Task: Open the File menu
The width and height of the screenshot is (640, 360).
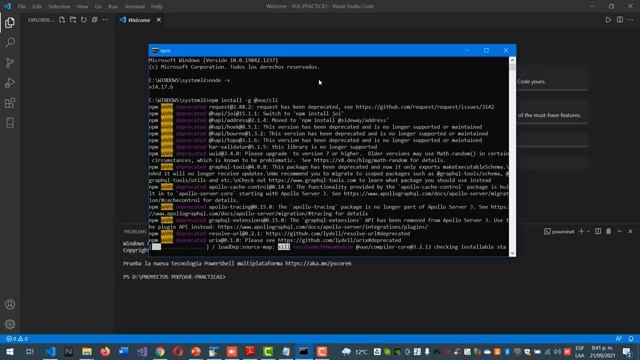Action: 22,7
